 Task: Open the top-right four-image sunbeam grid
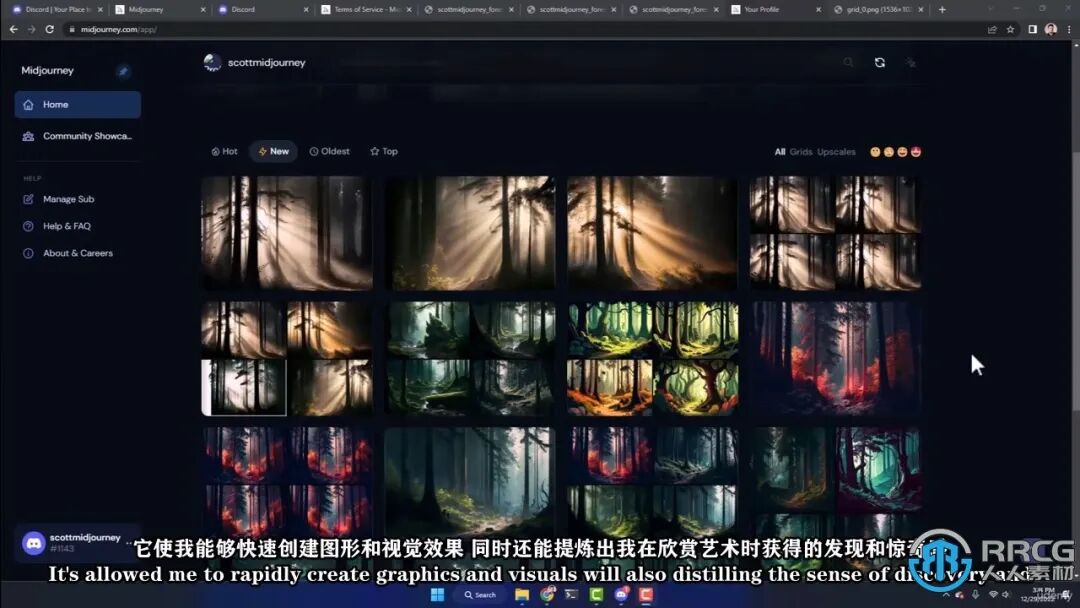coord(835,233)
